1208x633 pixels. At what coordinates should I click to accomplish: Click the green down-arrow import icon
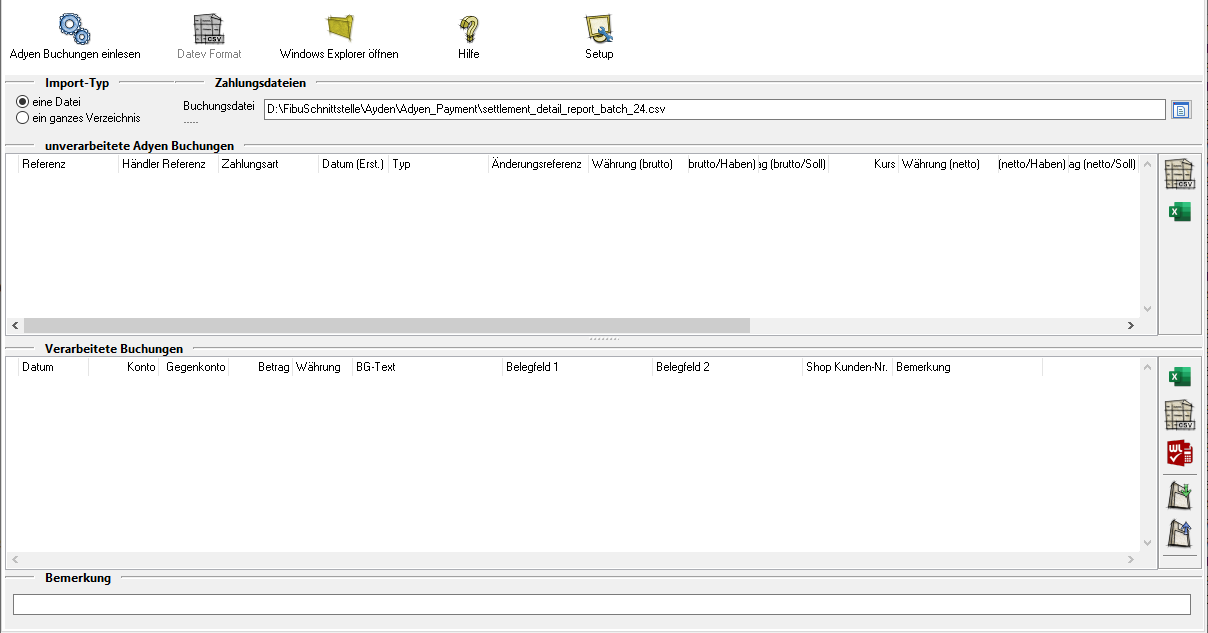(1180, 494)
